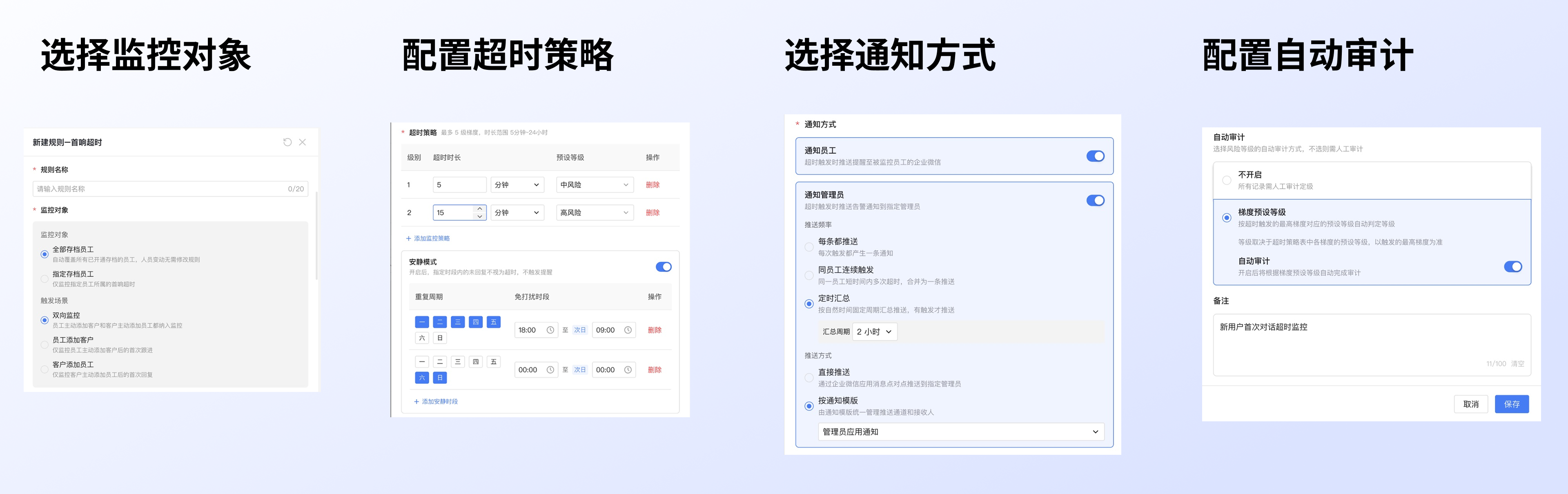Click the 保存 button

click(1511, 405)
